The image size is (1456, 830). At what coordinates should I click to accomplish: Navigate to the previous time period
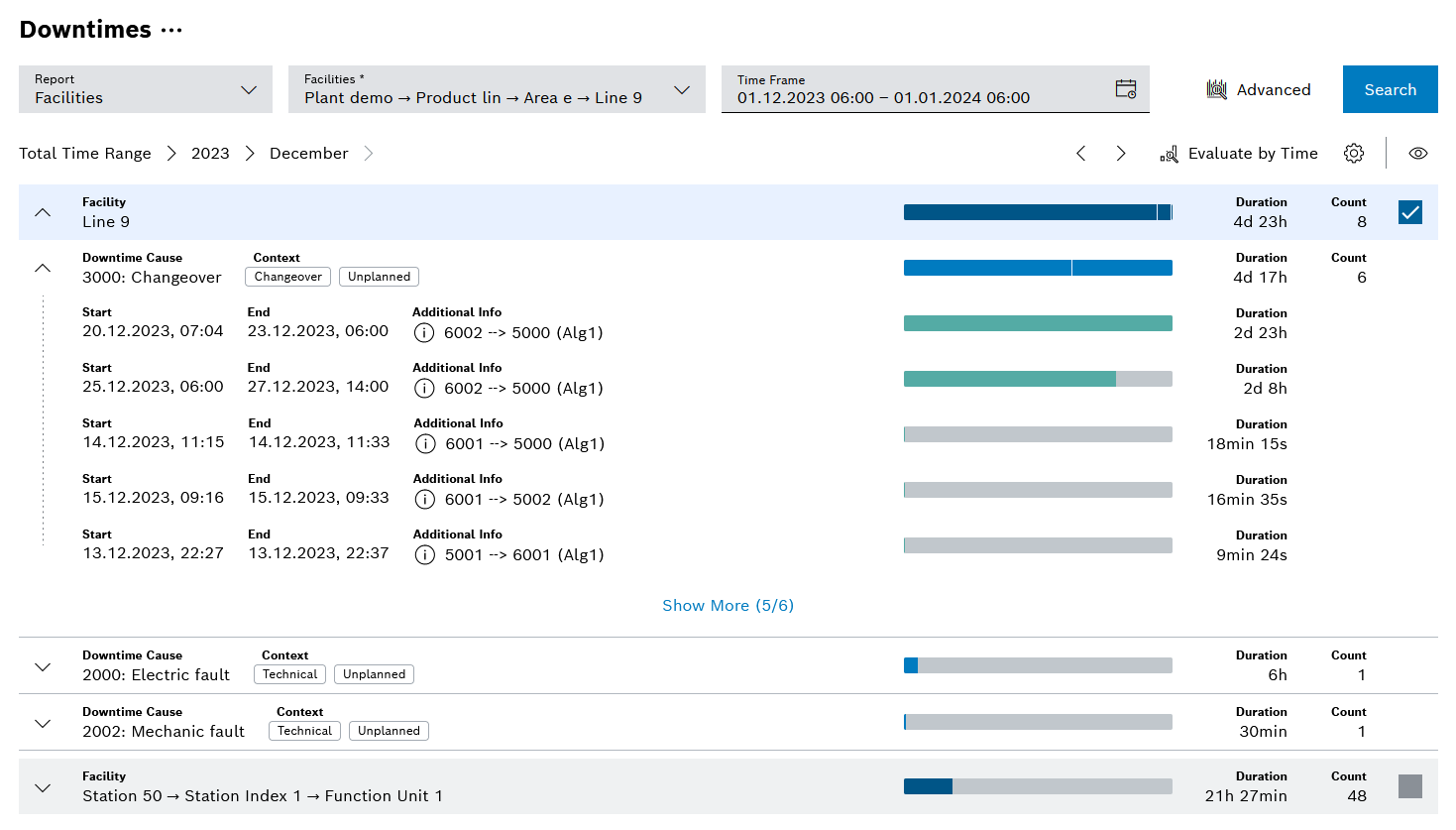click(x=1080, y=153)
